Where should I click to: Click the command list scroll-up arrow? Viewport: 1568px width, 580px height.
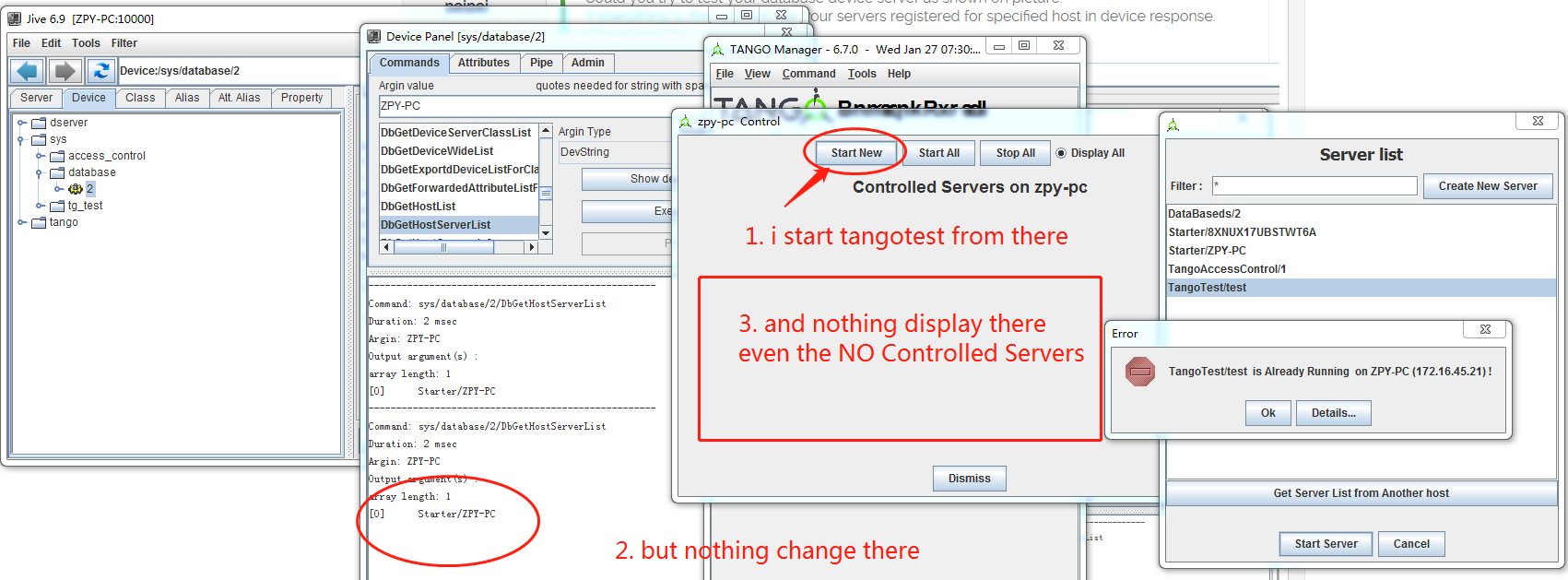(x=546, y=131)
